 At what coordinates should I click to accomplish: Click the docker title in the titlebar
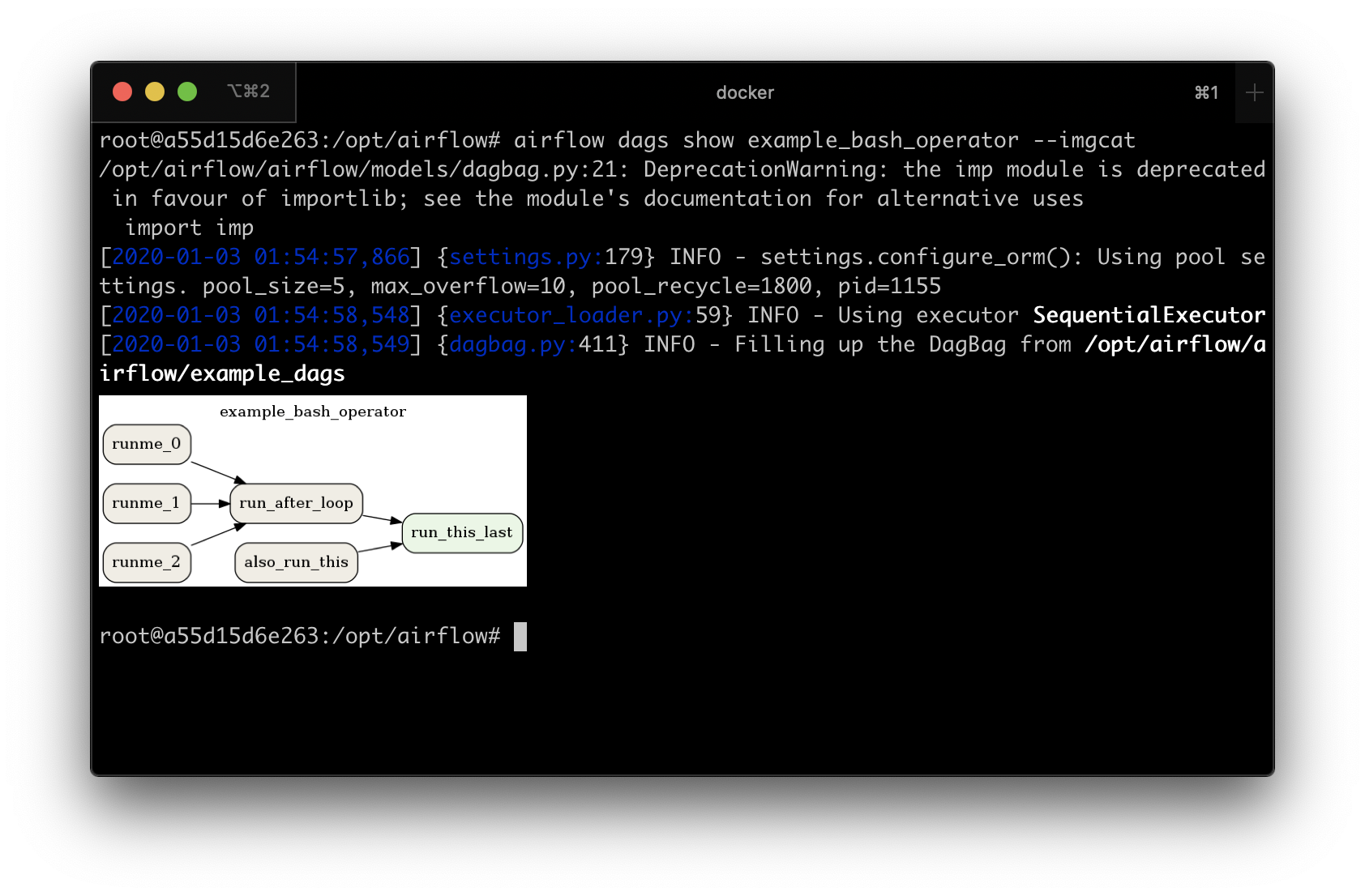tap(744, 92)
